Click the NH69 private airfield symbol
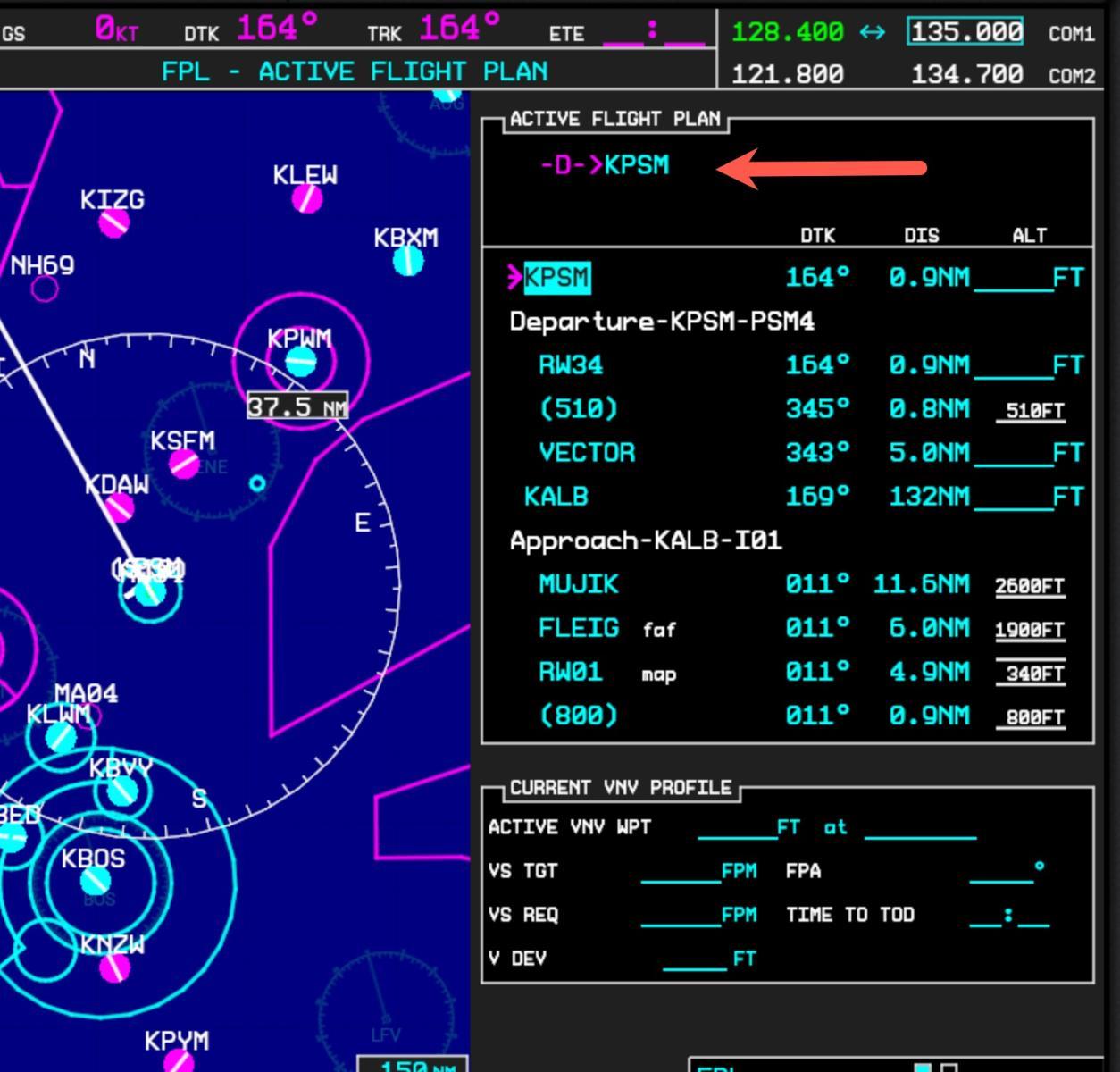This screenshot has height=1072, width=1120. (45, 289)
